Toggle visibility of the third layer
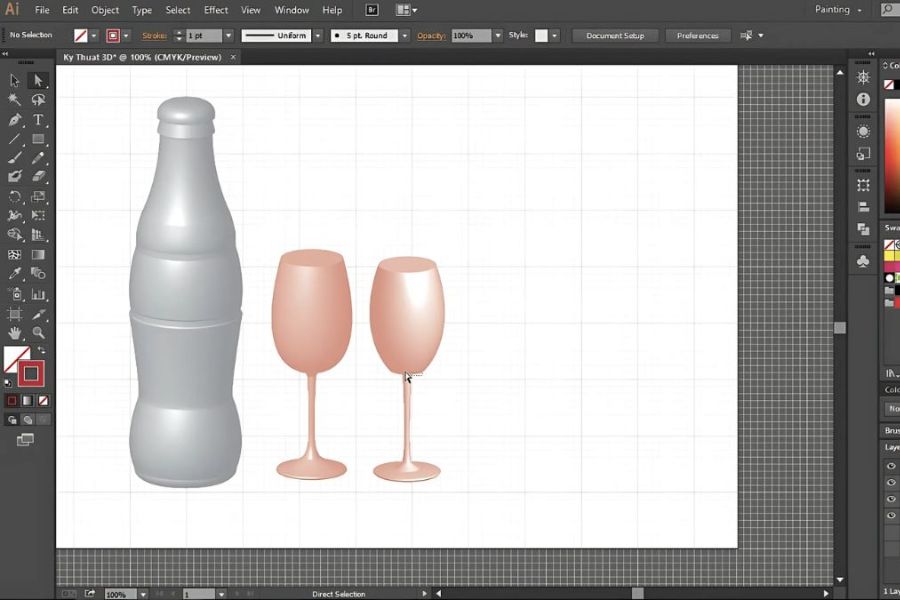The width and height of the screenshot is (900, 600). click(x=890, y=498)
